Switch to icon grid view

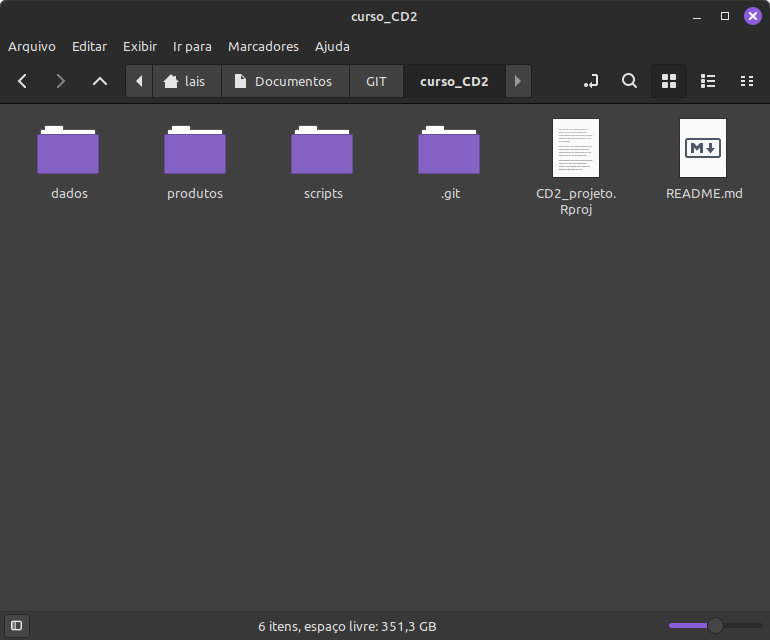[669, 81]
